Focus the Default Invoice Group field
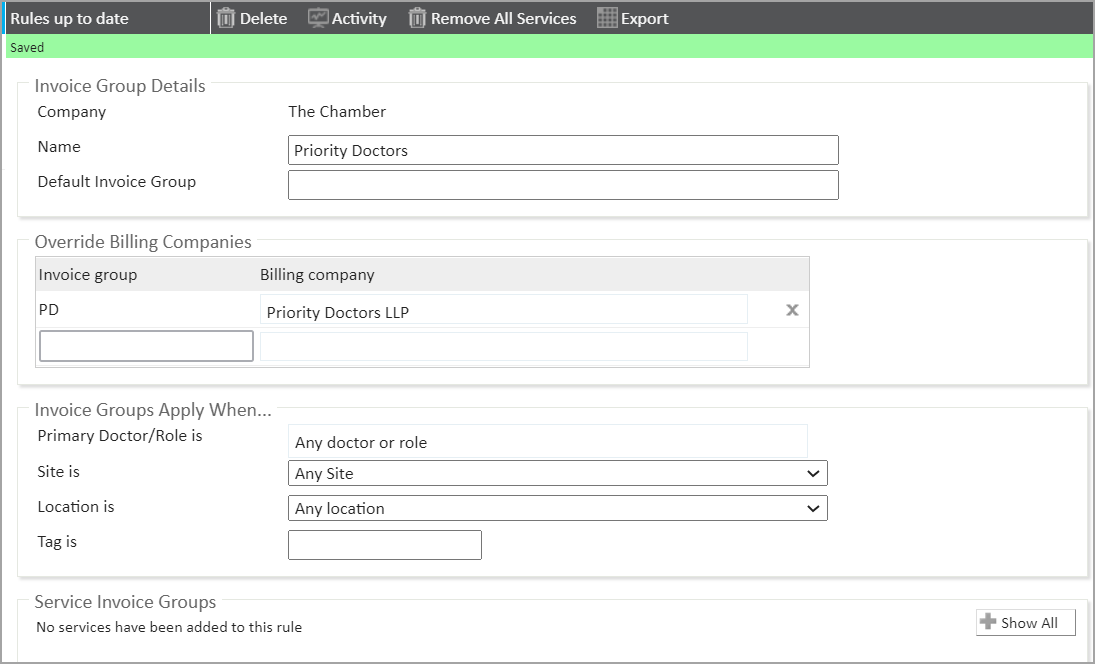The width and height of the screenshot is (1095, 664). tap(563, 185)
